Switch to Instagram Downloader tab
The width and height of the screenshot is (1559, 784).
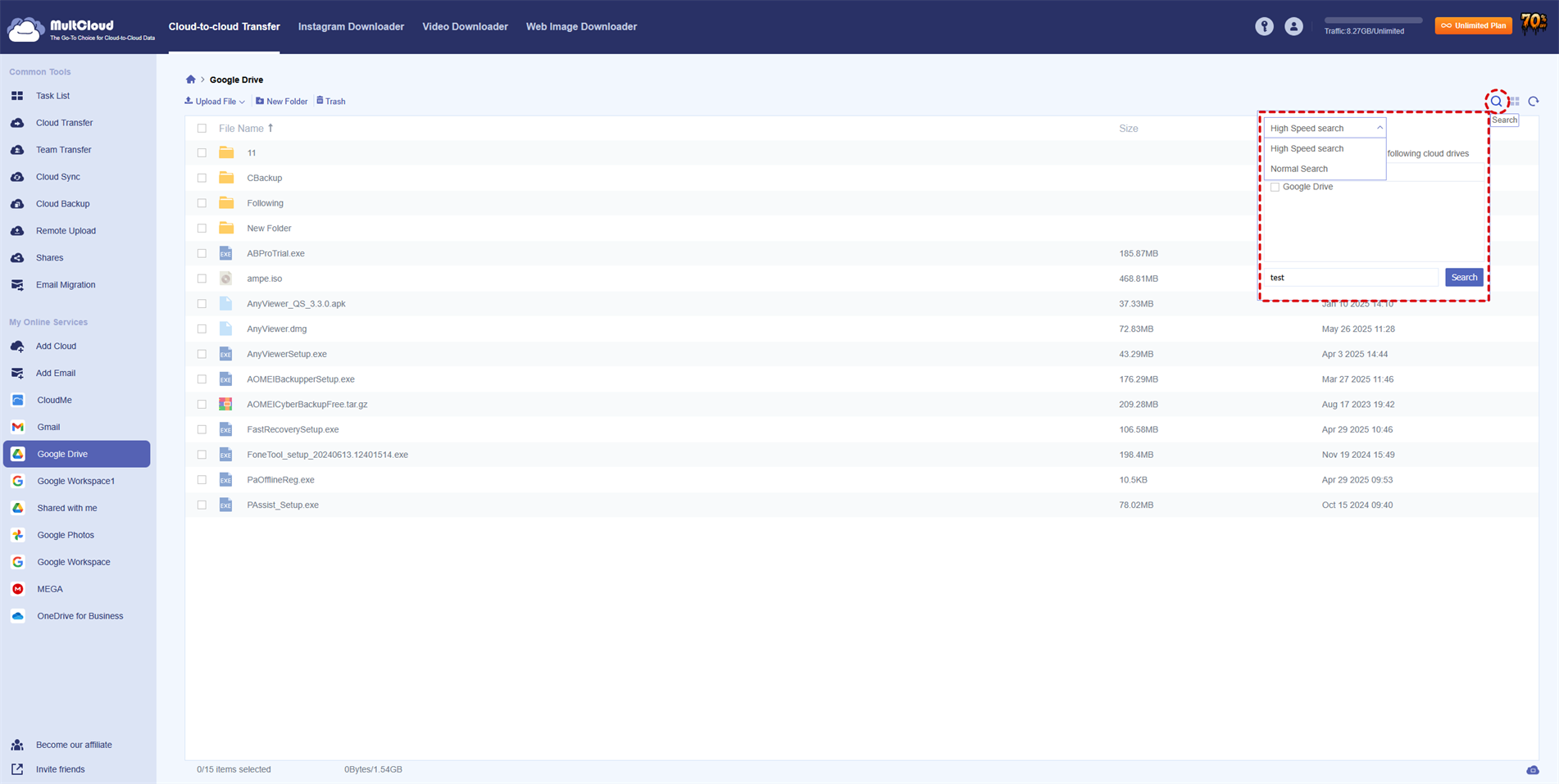coord(351,27)
